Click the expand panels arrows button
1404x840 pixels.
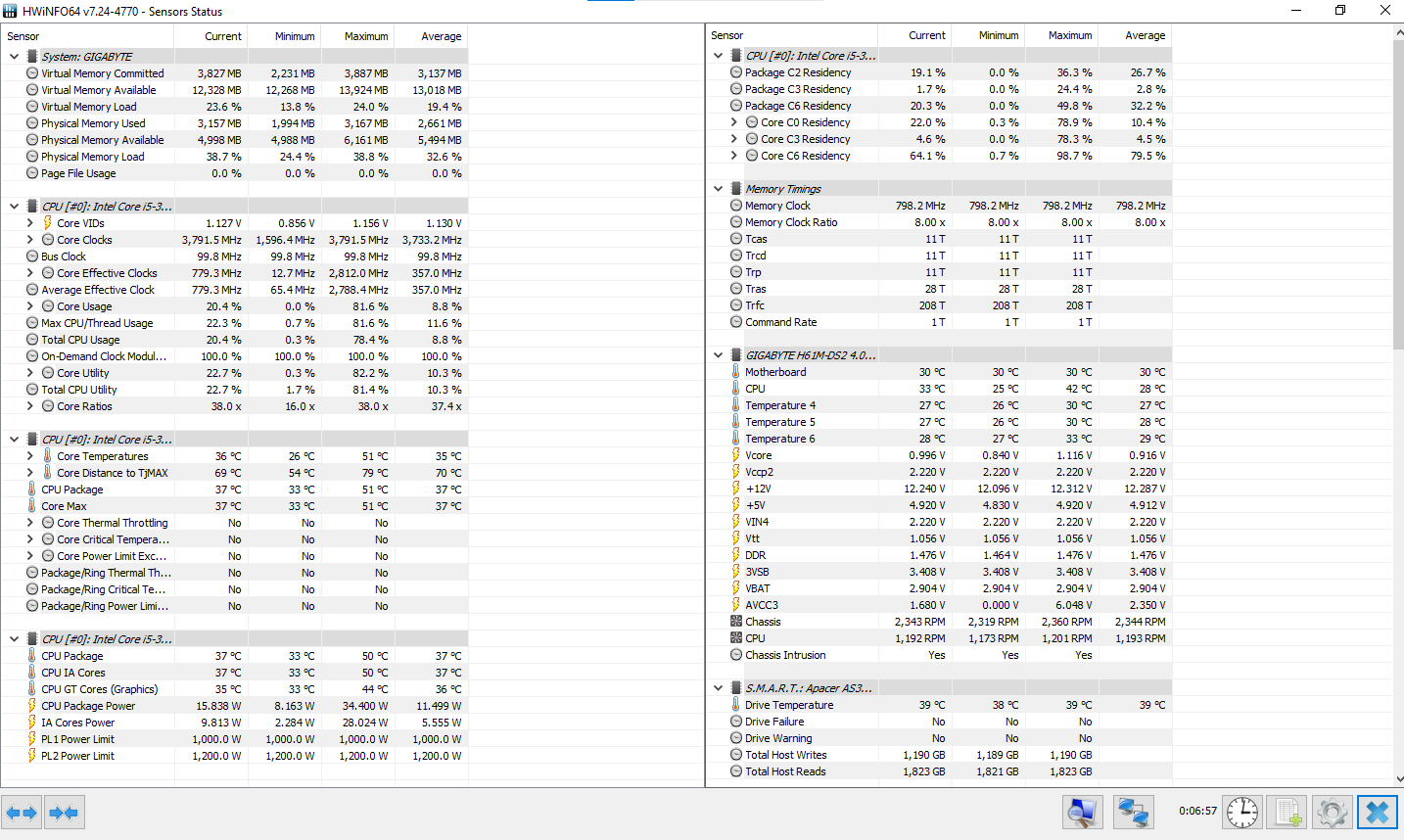click(x=22, y=813)
